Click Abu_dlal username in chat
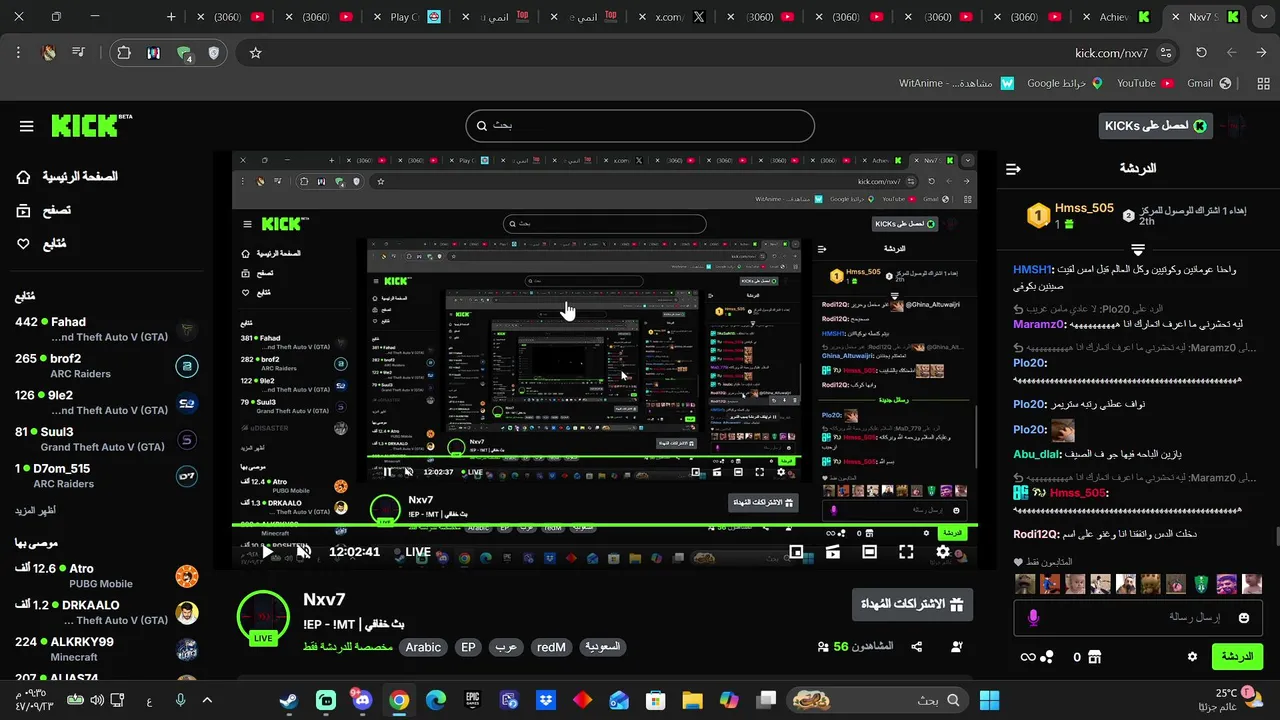Screen dimensions: 1280x720 [x=1036, y=454]
